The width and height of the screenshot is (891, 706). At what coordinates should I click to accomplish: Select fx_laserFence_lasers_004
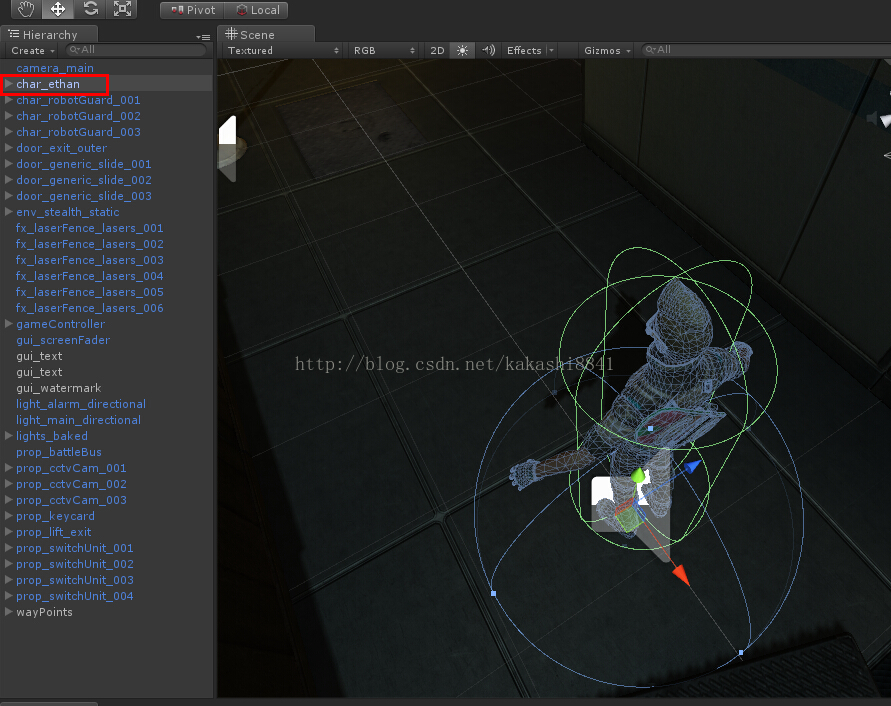point(89,276)
